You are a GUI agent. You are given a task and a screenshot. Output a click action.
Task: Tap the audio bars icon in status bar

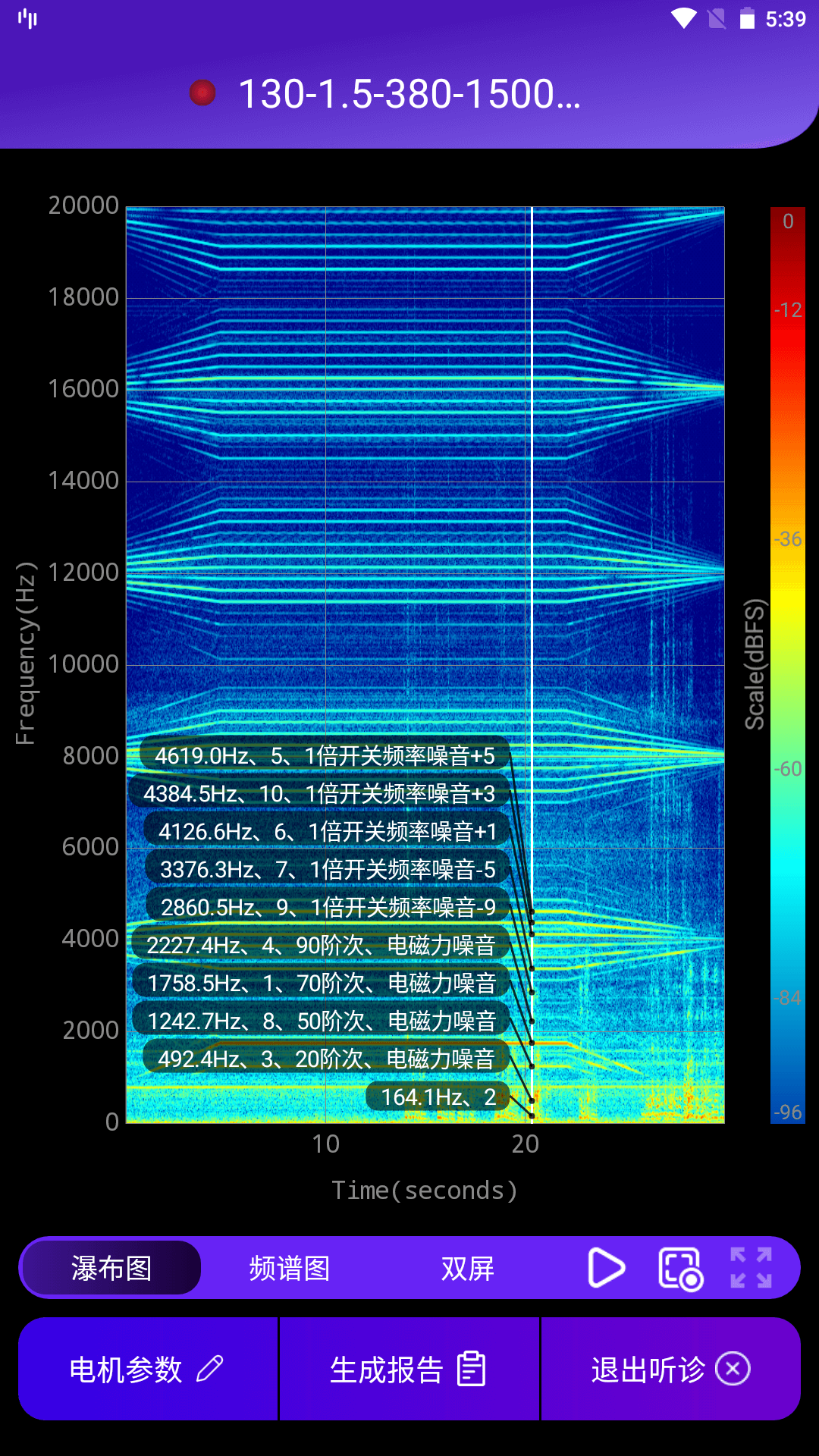(x=28, y=18)
